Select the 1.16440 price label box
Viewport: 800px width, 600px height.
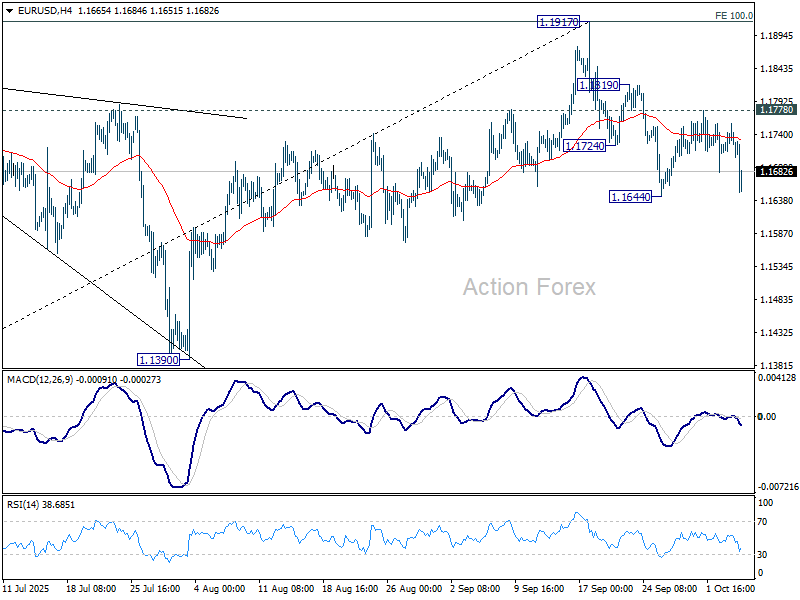(631, 197)
